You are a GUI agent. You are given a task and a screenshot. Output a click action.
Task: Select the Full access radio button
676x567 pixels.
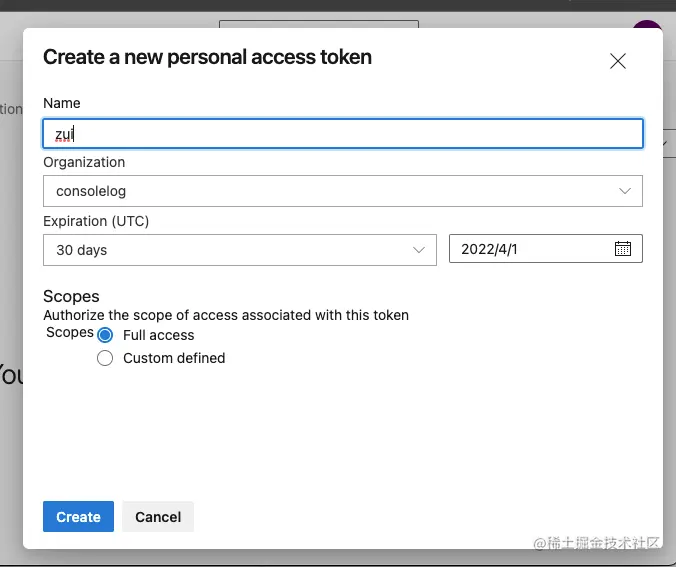105,335
